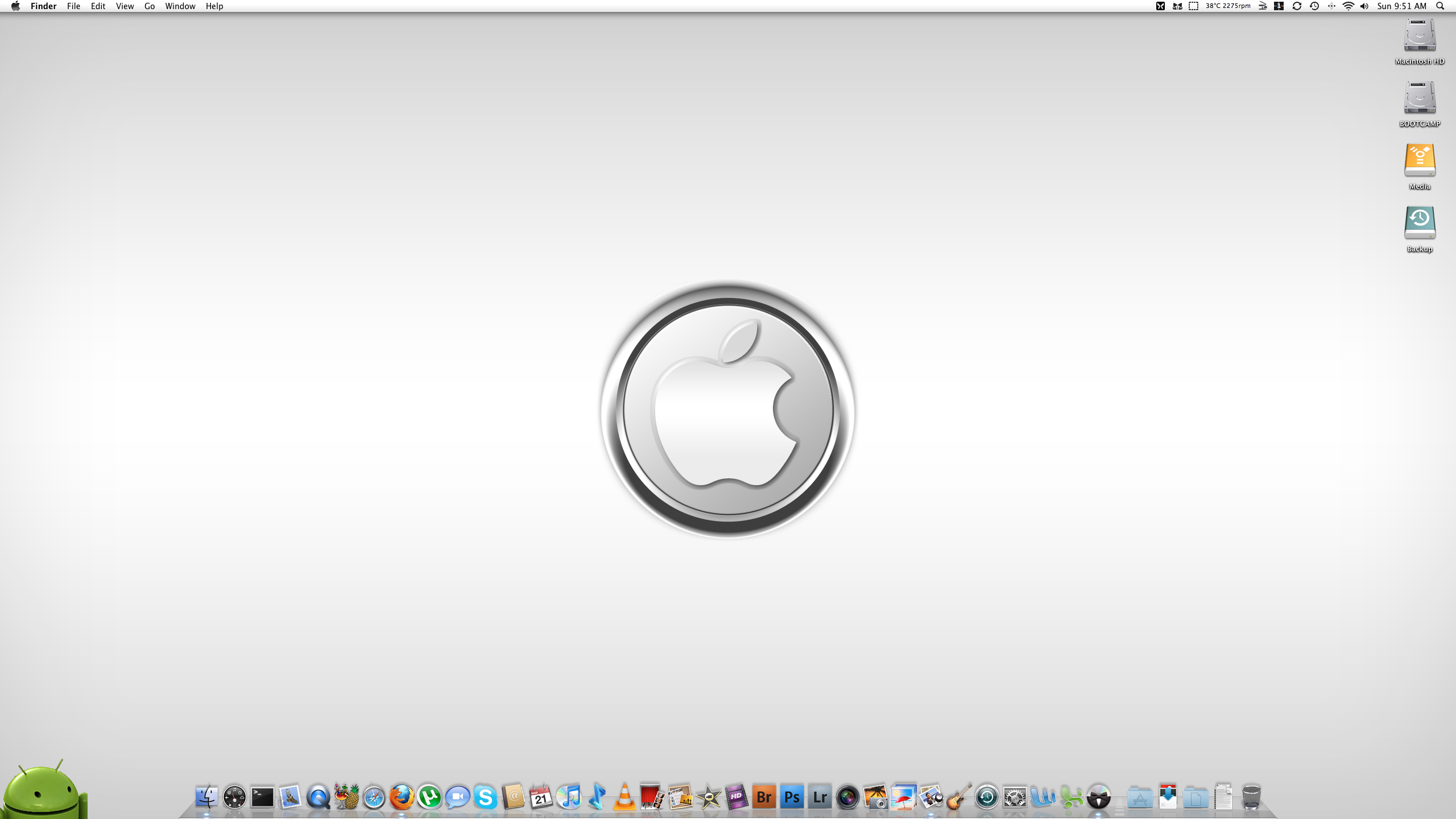Image resolution: width=1456 pixels, height=819 pixels.
Task: Click the Spotlight search magnifier
Action: [1440, 6]
